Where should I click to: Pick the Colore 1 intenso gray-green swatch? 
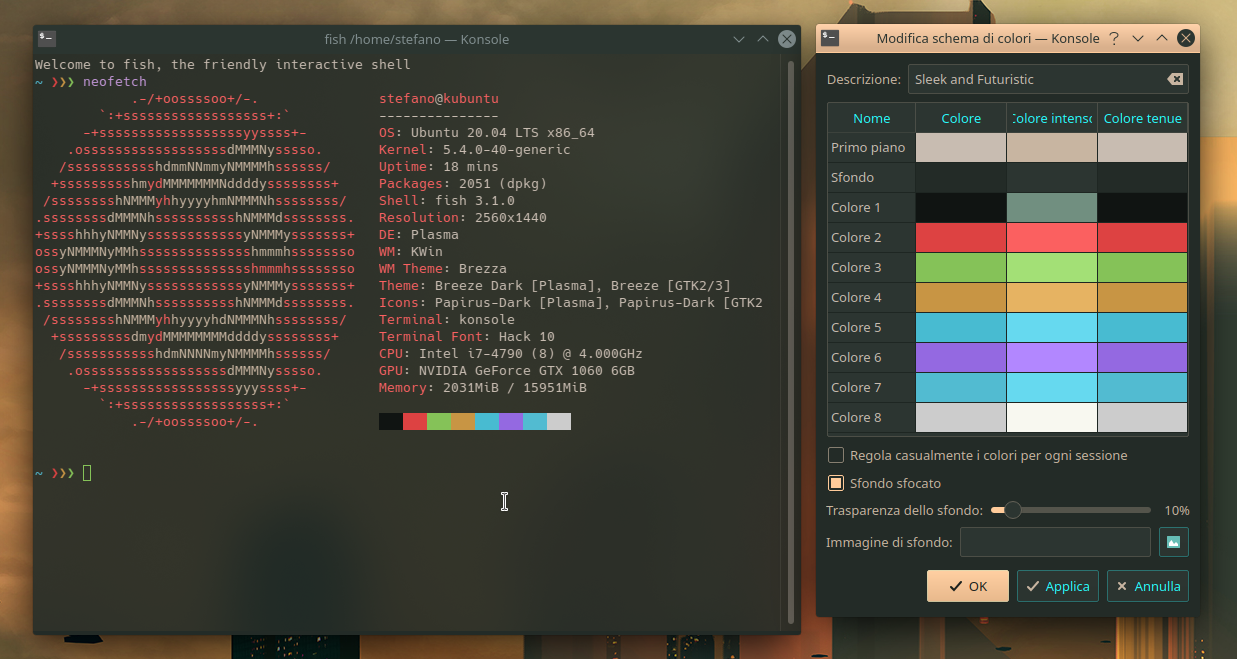(x=1052, y=207)
